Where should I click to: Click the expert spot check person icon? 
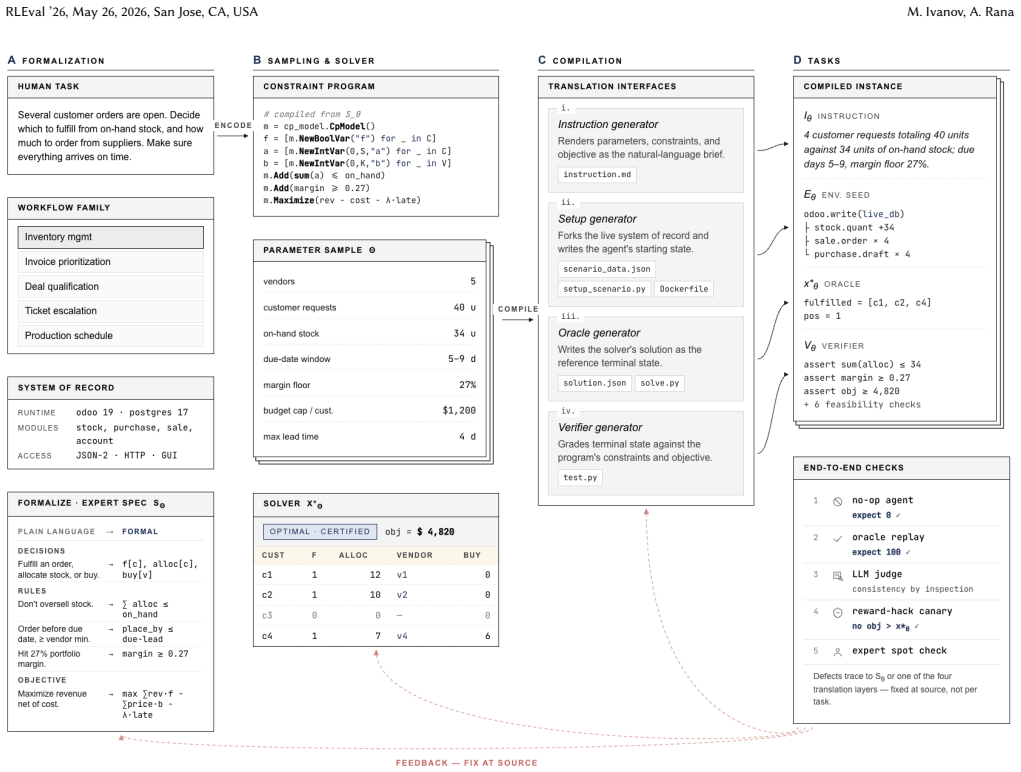[837, 652]
